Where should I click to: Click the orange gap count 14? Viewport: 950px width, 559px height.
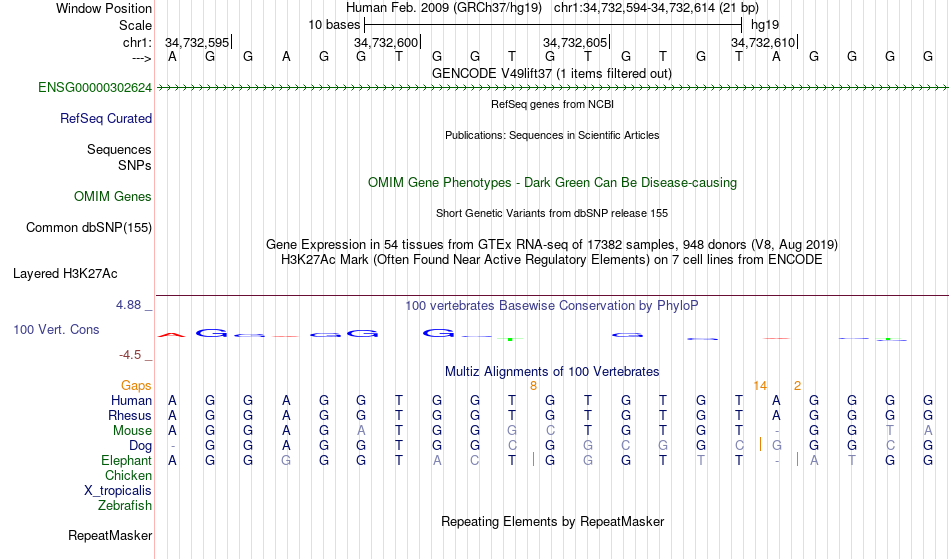(x=760, y=386)
